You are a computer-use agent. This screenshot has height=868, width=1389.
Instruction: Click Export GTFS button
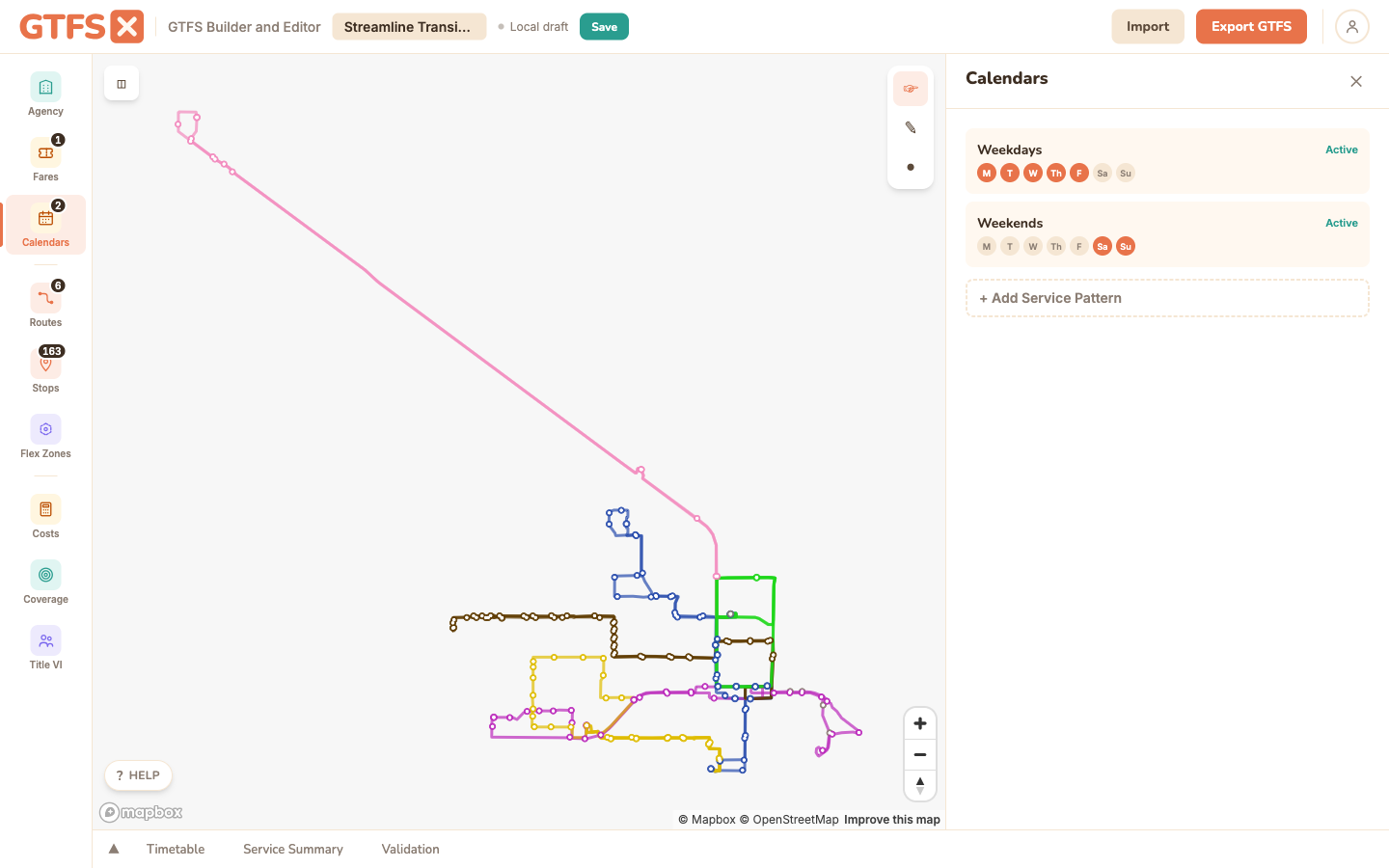point(1251,27)
